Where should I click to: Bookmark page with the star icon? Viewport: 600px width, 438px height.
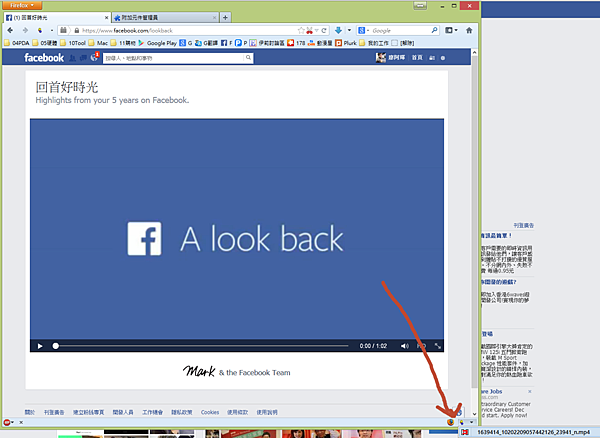click(301, 30)
